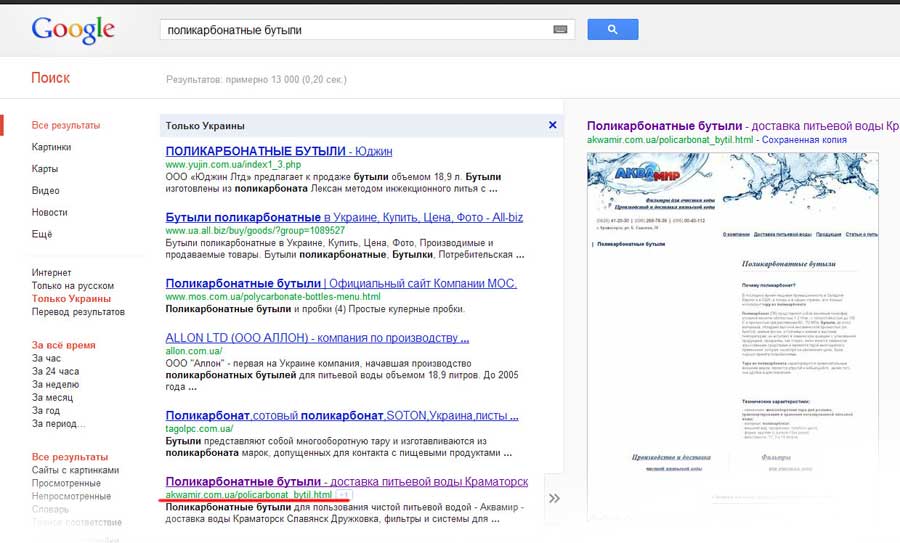The height and width of the screenshot is (543, 900).
Task: Switch to Карты search
Action: coord(45,169)
